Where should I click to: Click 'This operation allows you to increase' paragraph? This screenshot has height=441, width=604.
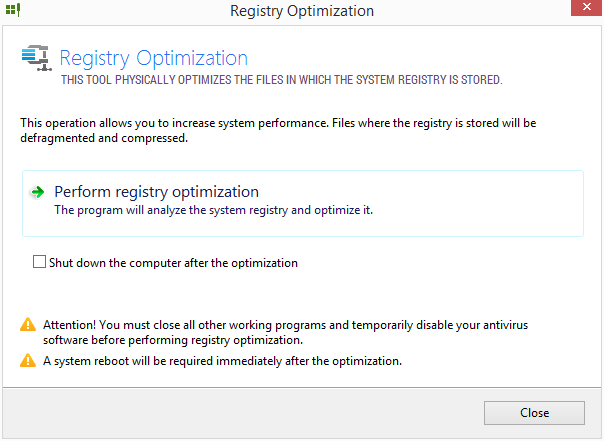tap(279, 124)
